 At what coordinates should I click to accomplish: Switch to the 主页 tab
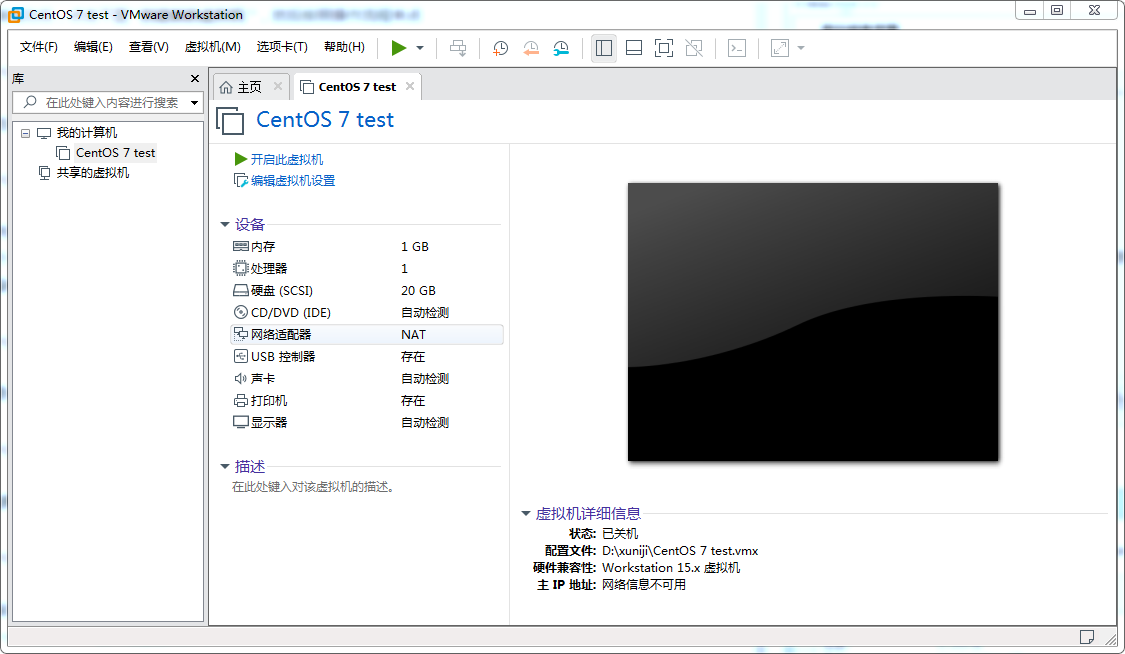click(250, 87)
